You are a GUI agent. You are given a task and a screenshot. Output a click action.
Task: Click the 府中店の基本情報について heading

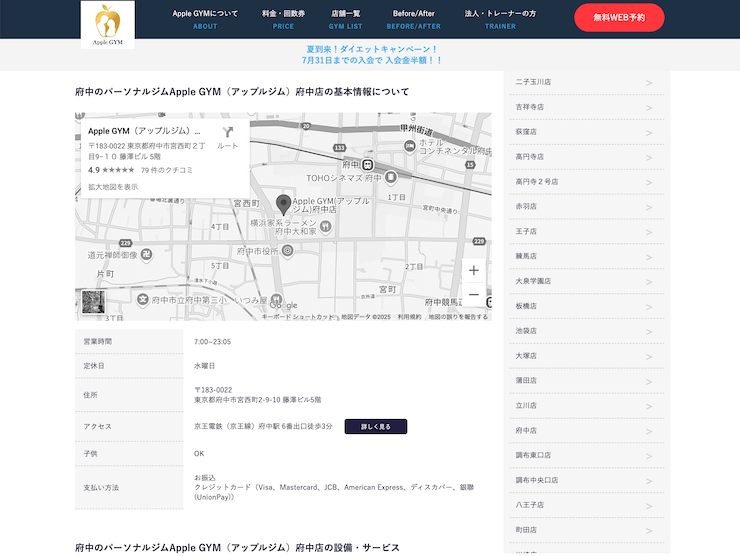242,92
